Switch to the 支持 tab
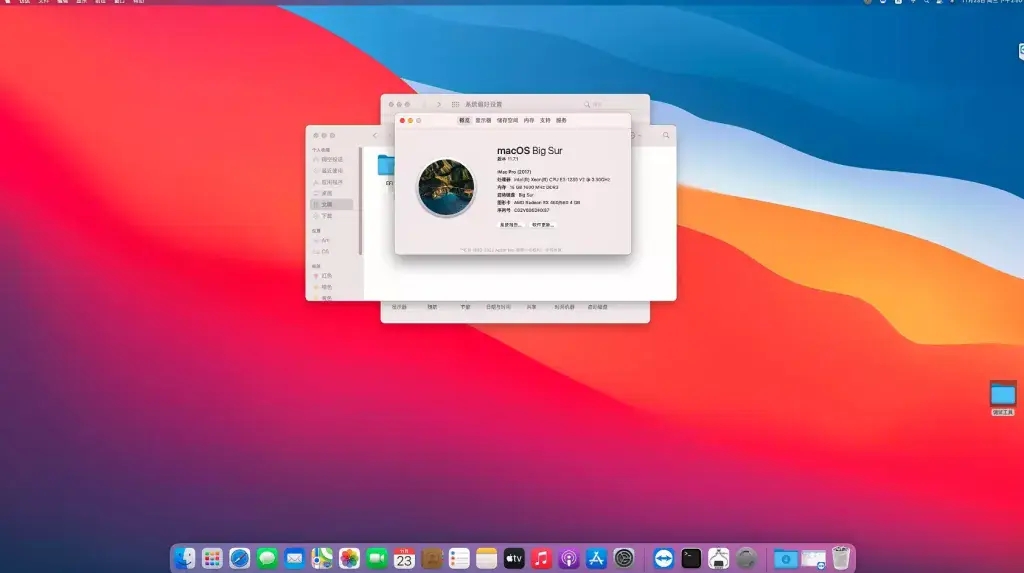This screenshot has width=1024, height=573. (545, 120)
